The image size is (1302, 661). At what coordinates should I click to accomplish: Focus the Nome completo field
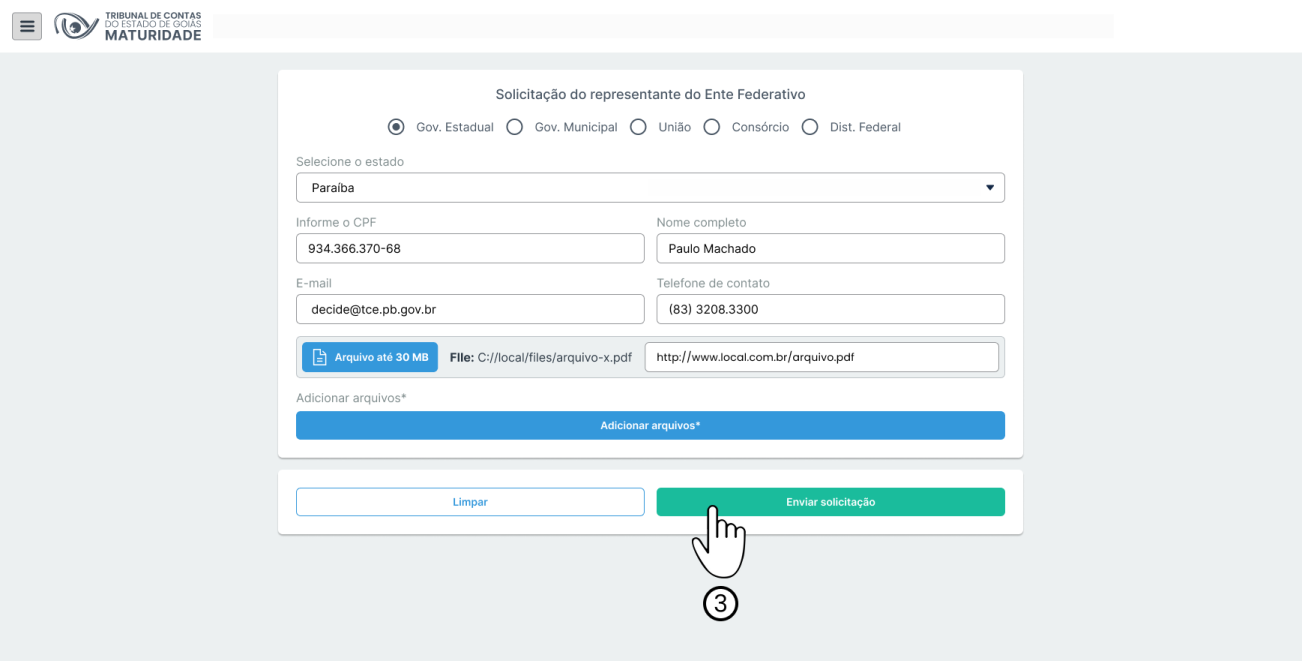(830, 249)
